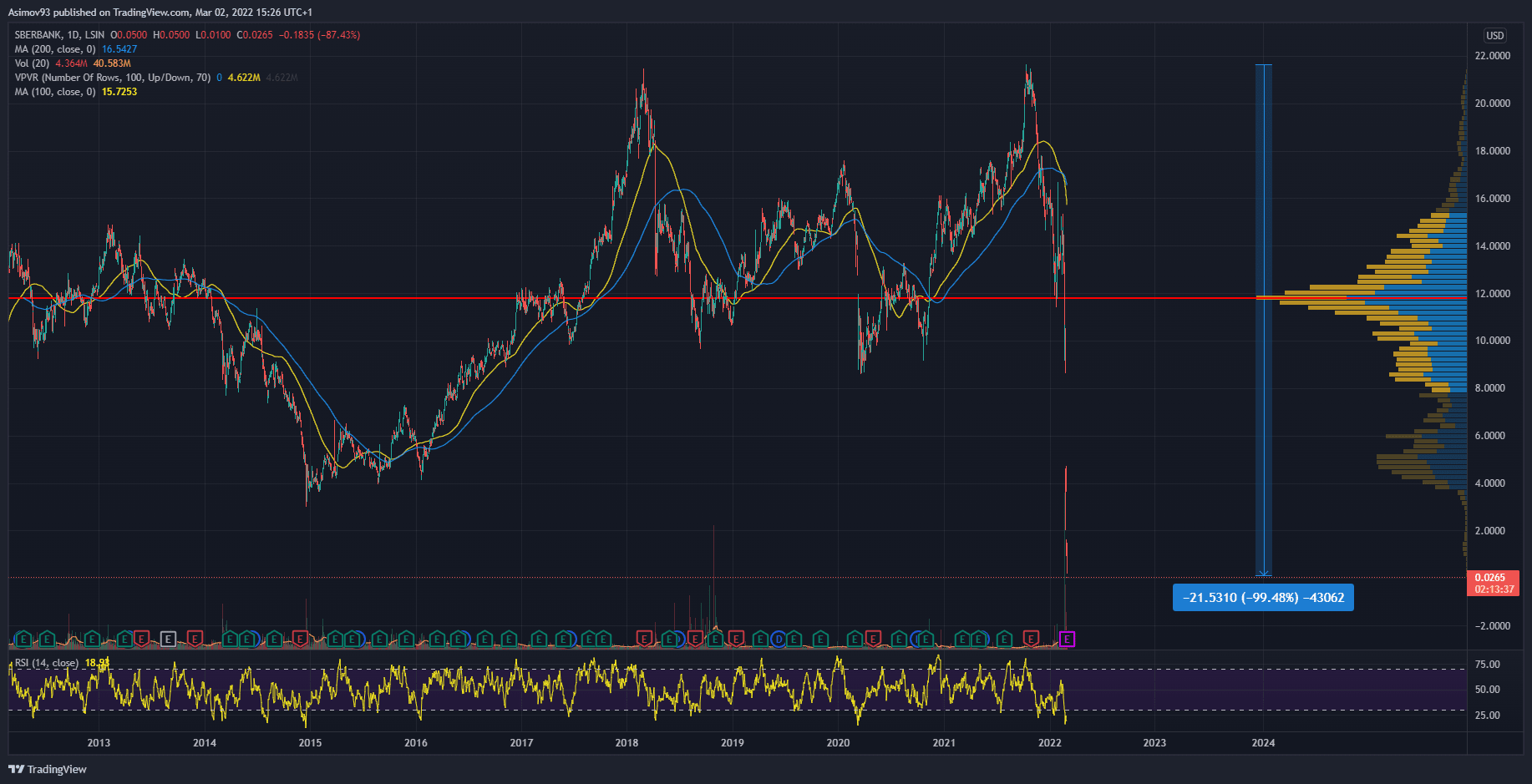
Task: Select the tall blue measurement range bar
Action: (1264, 317)
